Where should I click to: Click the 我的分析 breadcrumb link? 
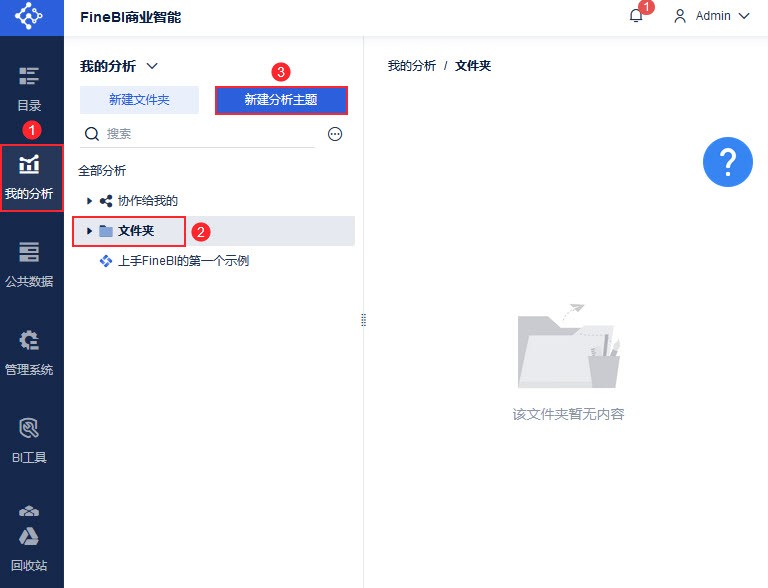411,66
